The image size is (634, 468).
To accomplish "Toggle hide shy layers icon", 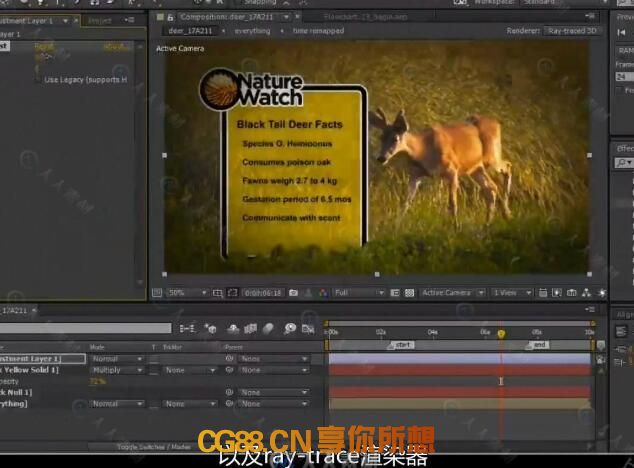I will coord(233,328).
